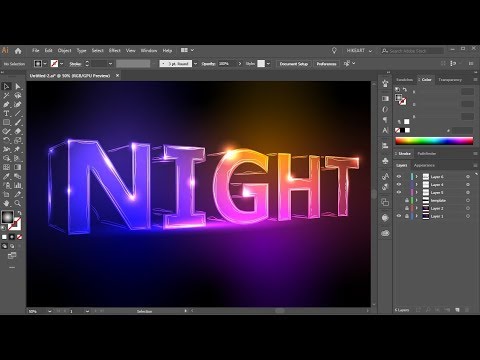The width and height of the screenshot is (480, 360).
Task: Toggle the lock on the template layer
Action: pyautogui.click(x=407, y=200)
